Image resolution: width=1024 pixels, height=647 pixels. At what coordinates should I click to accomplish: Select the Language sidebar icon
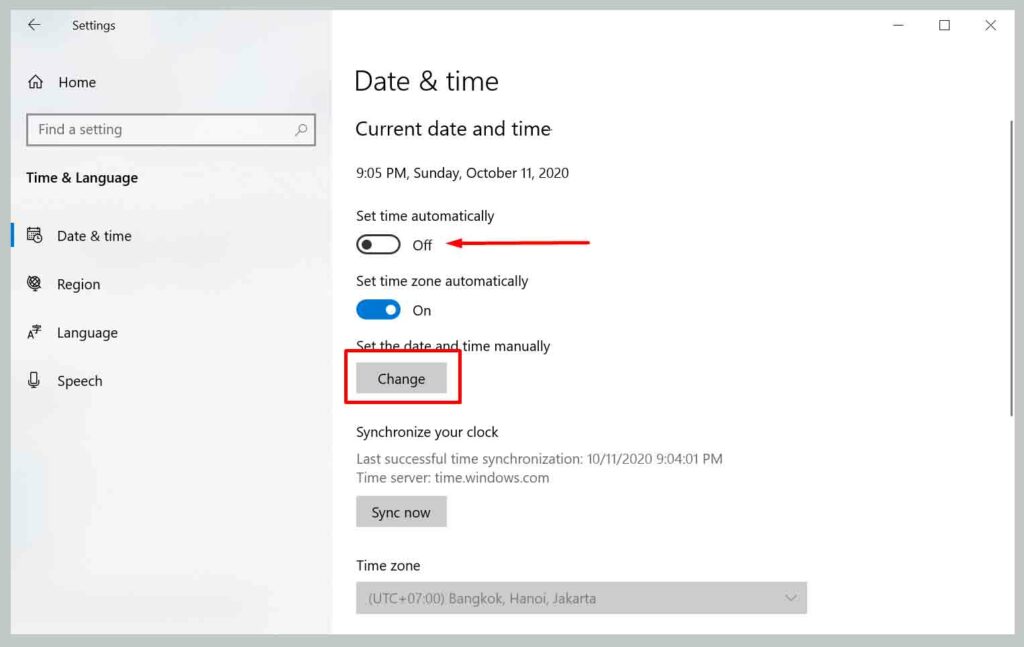pos(36,332)
